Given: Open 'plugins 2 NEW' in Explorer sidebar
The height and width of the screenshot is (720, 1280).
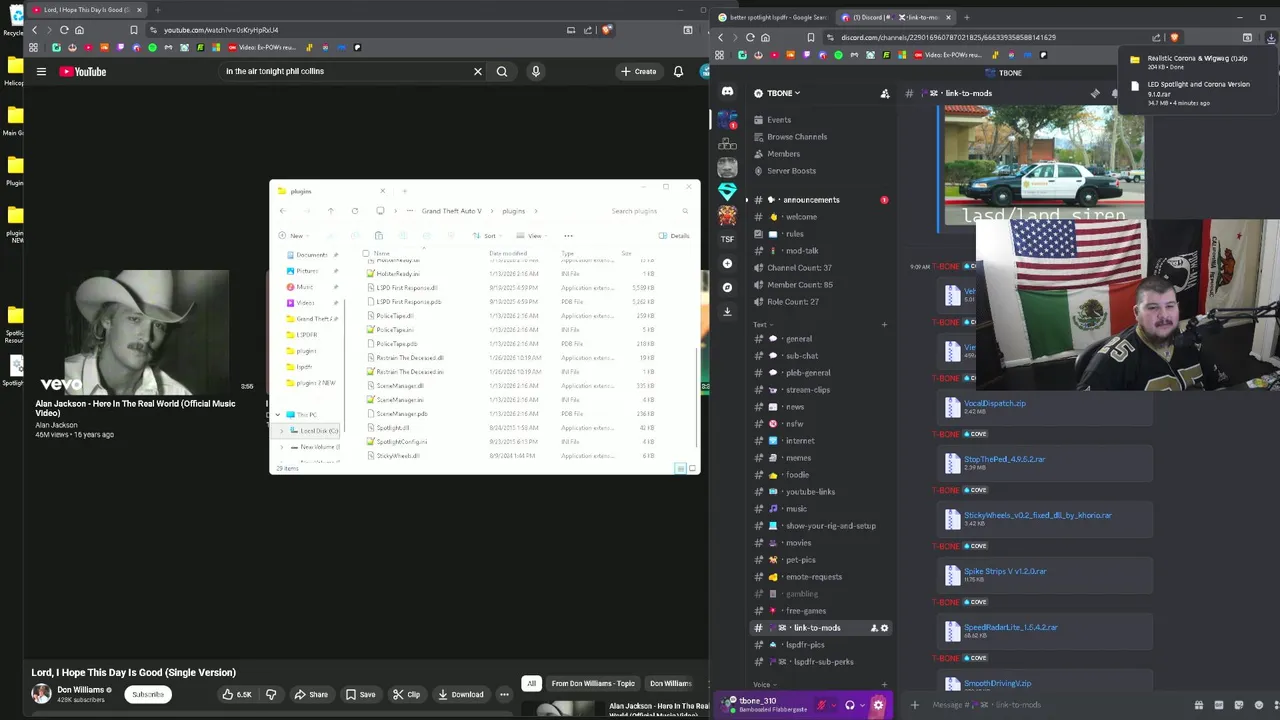Looking at the screenshot, I should 315,383.
